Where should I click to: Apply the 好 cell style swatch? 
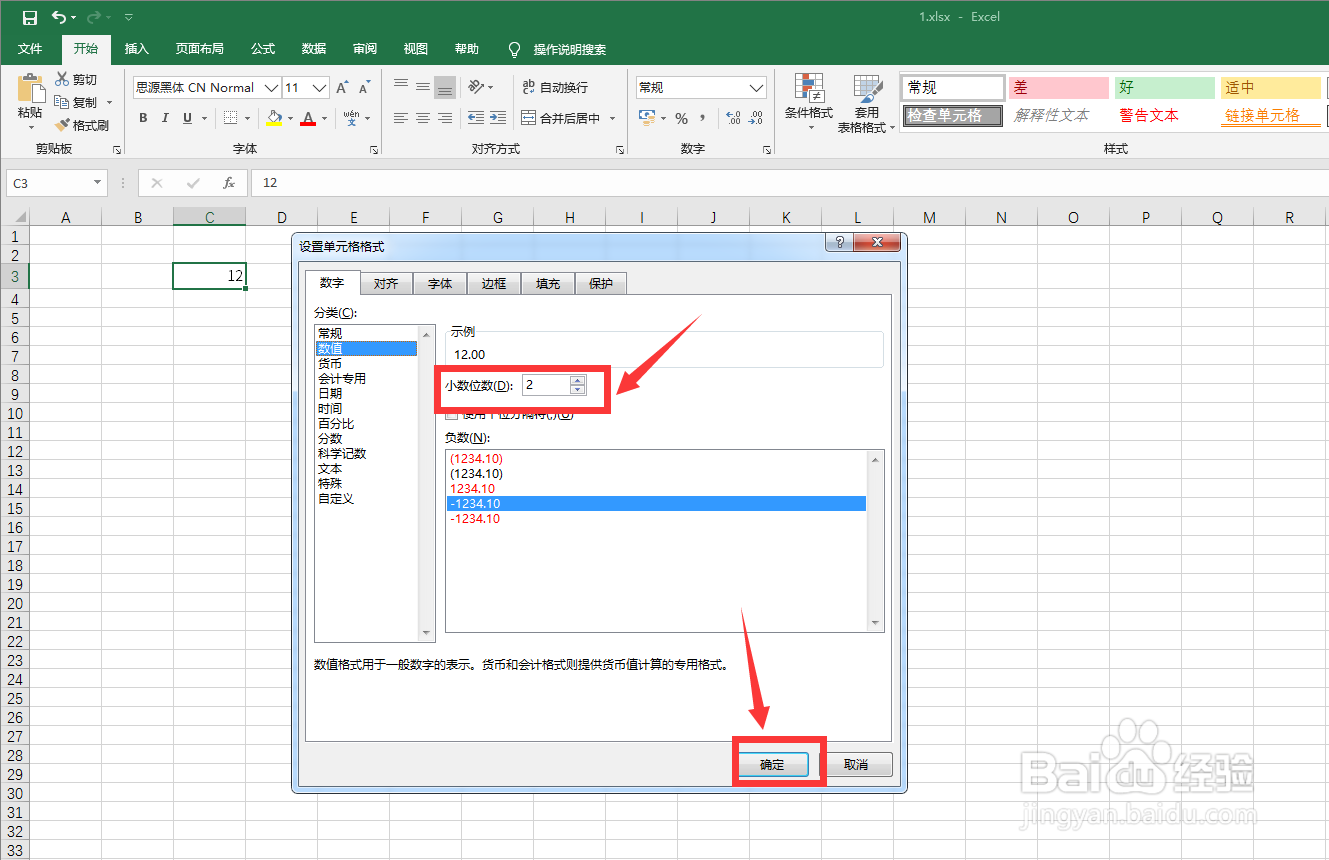[1165, 88]
